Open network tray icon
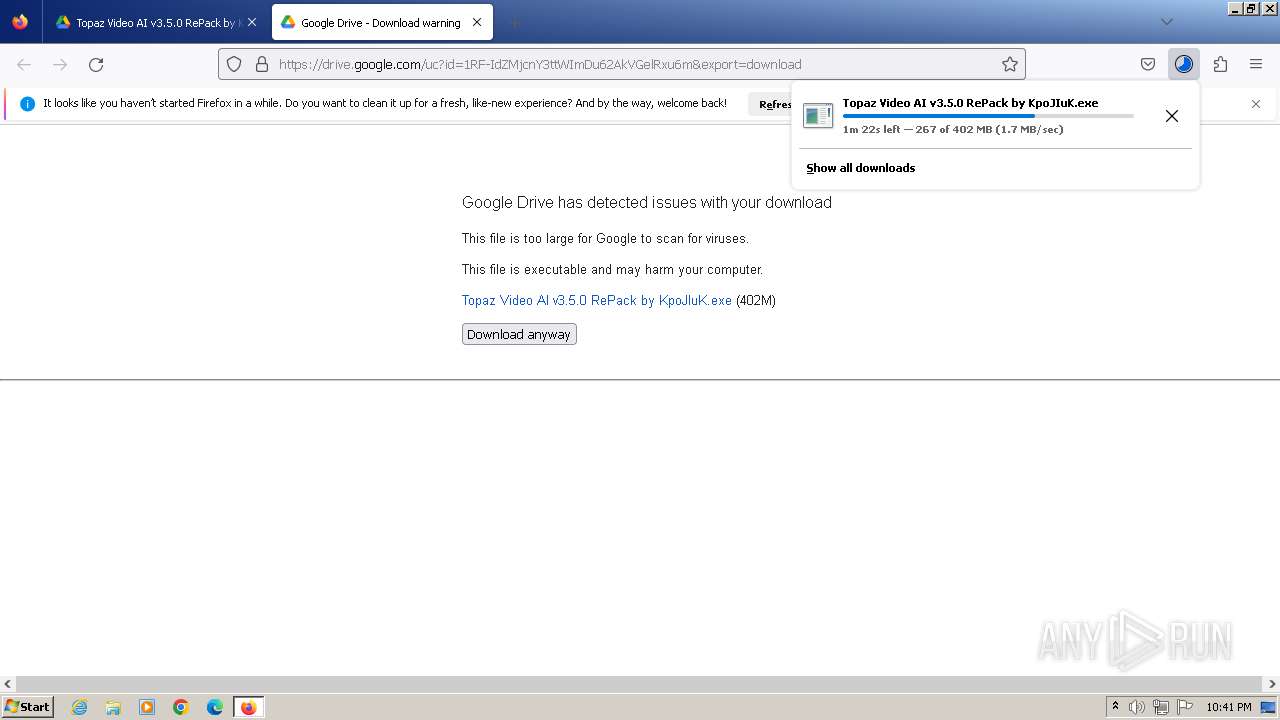Image resolution: width=1280 pixels, height=720 pixels. (x=1161, y=707)
